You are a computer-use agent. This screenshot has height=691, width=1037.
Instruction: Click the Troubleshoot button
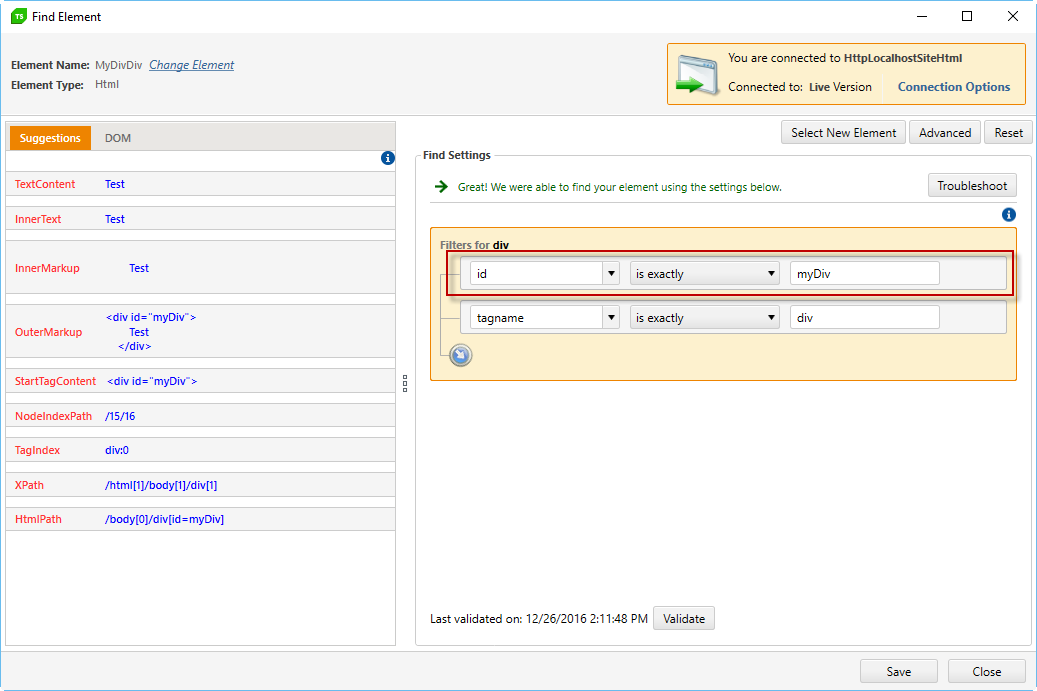[x=972, y=186]
